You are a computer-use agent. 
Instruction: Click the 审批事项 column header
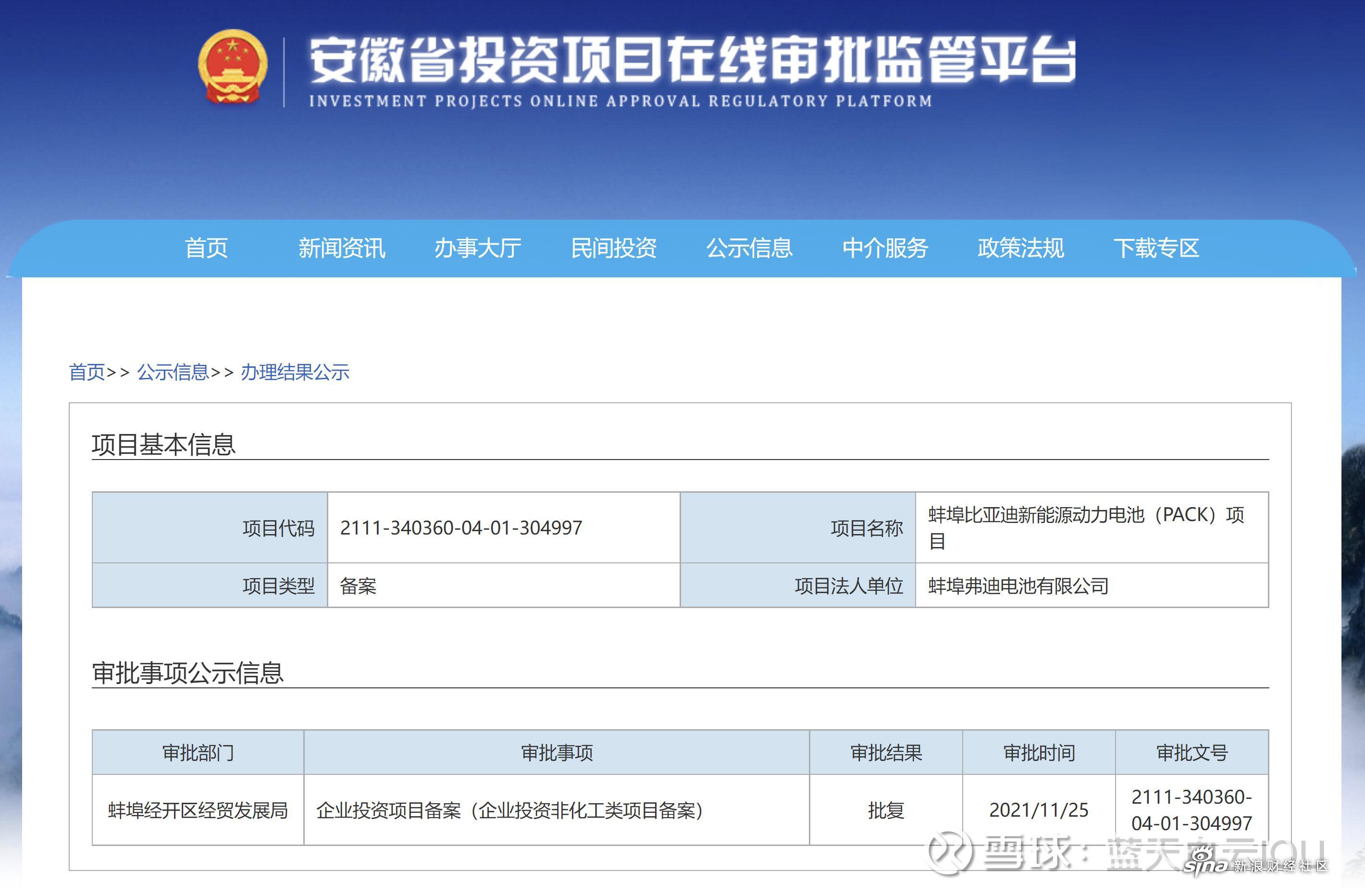coord(557,753)
